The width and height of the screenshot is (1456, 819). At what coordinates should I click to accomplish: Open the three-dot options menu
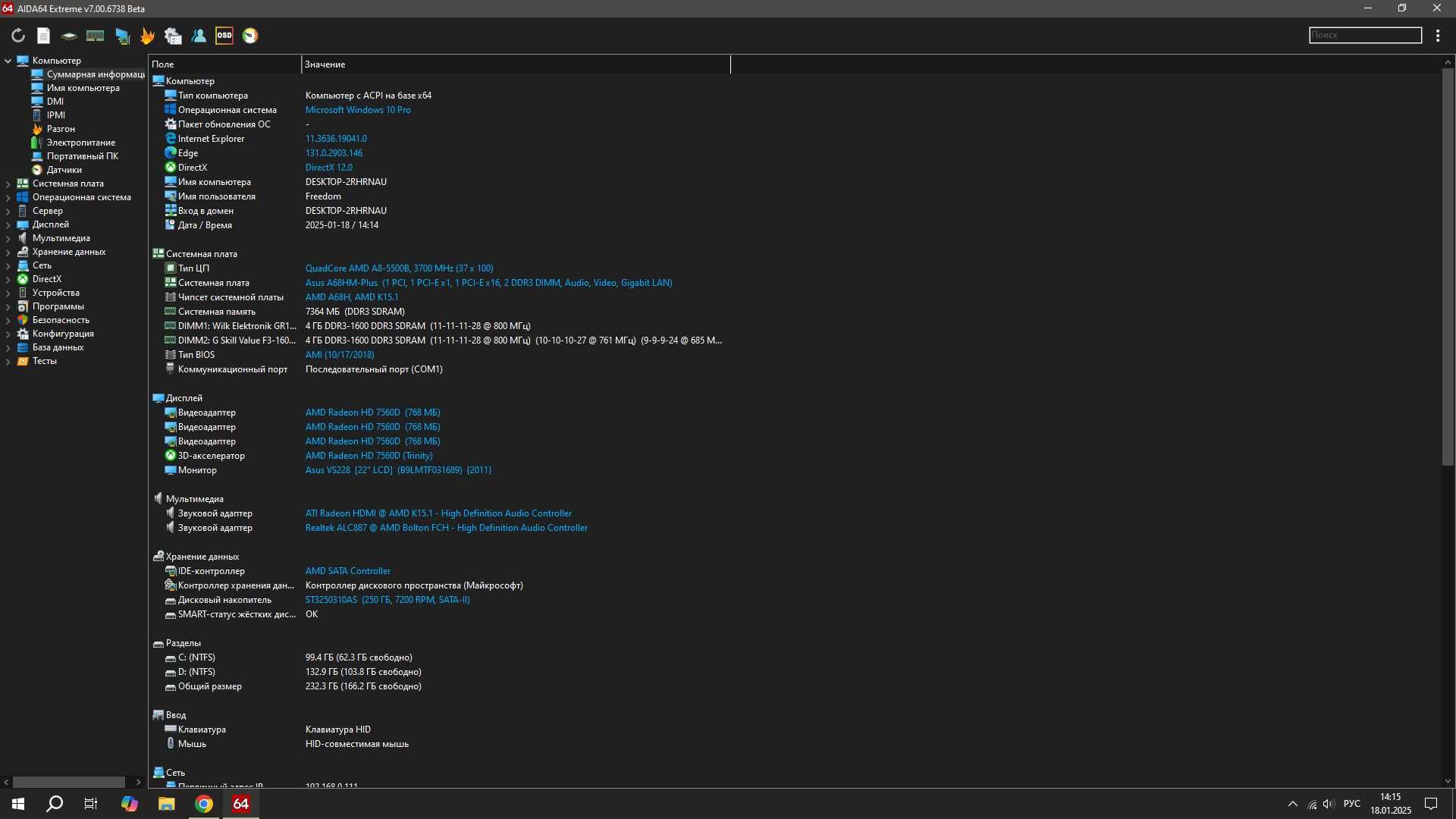[1438, 36]
